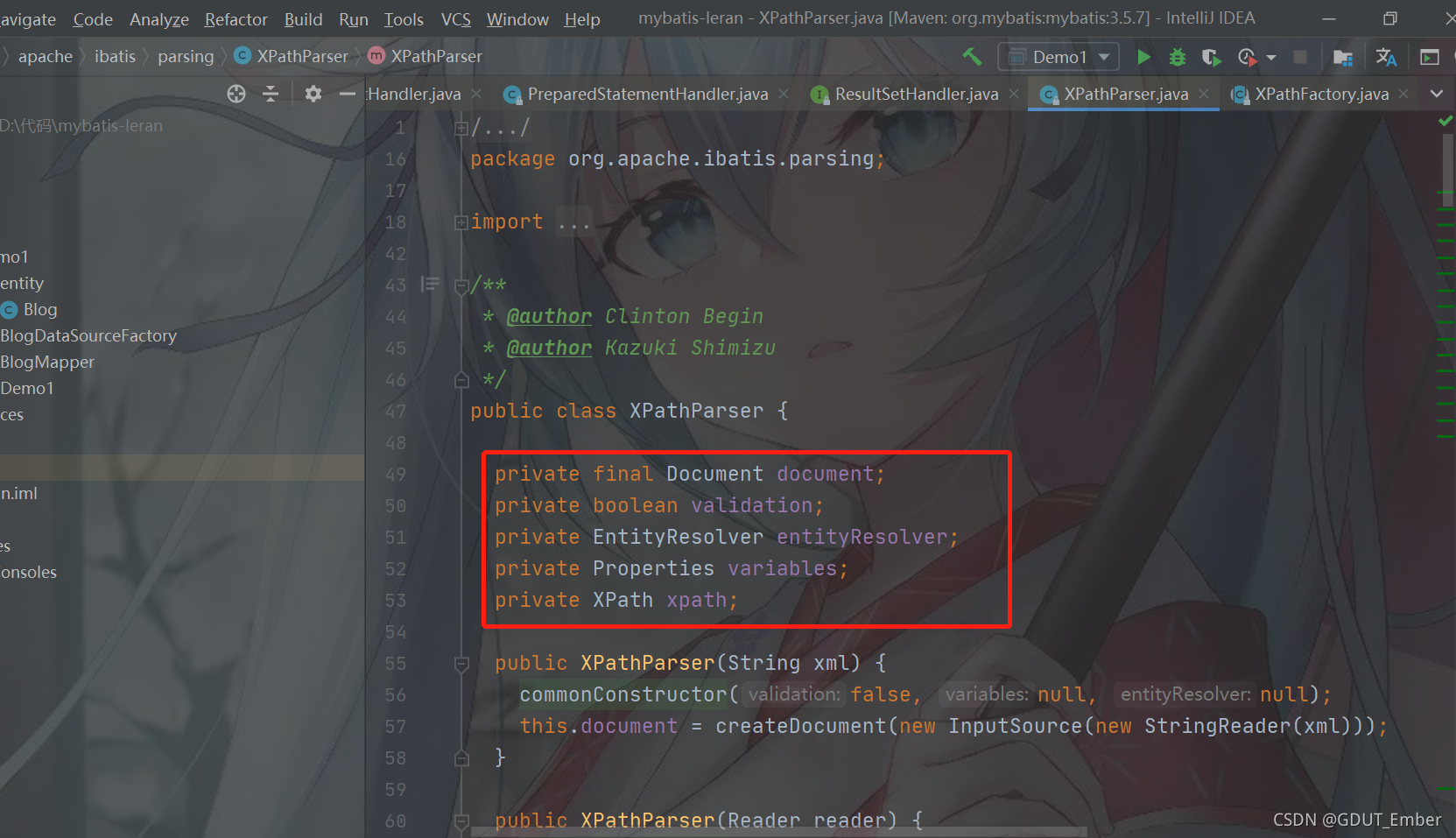The height and width of the screenshot is (838, 1456).
Task: Run with coverage shield icon
Action: click(1211, 57)
